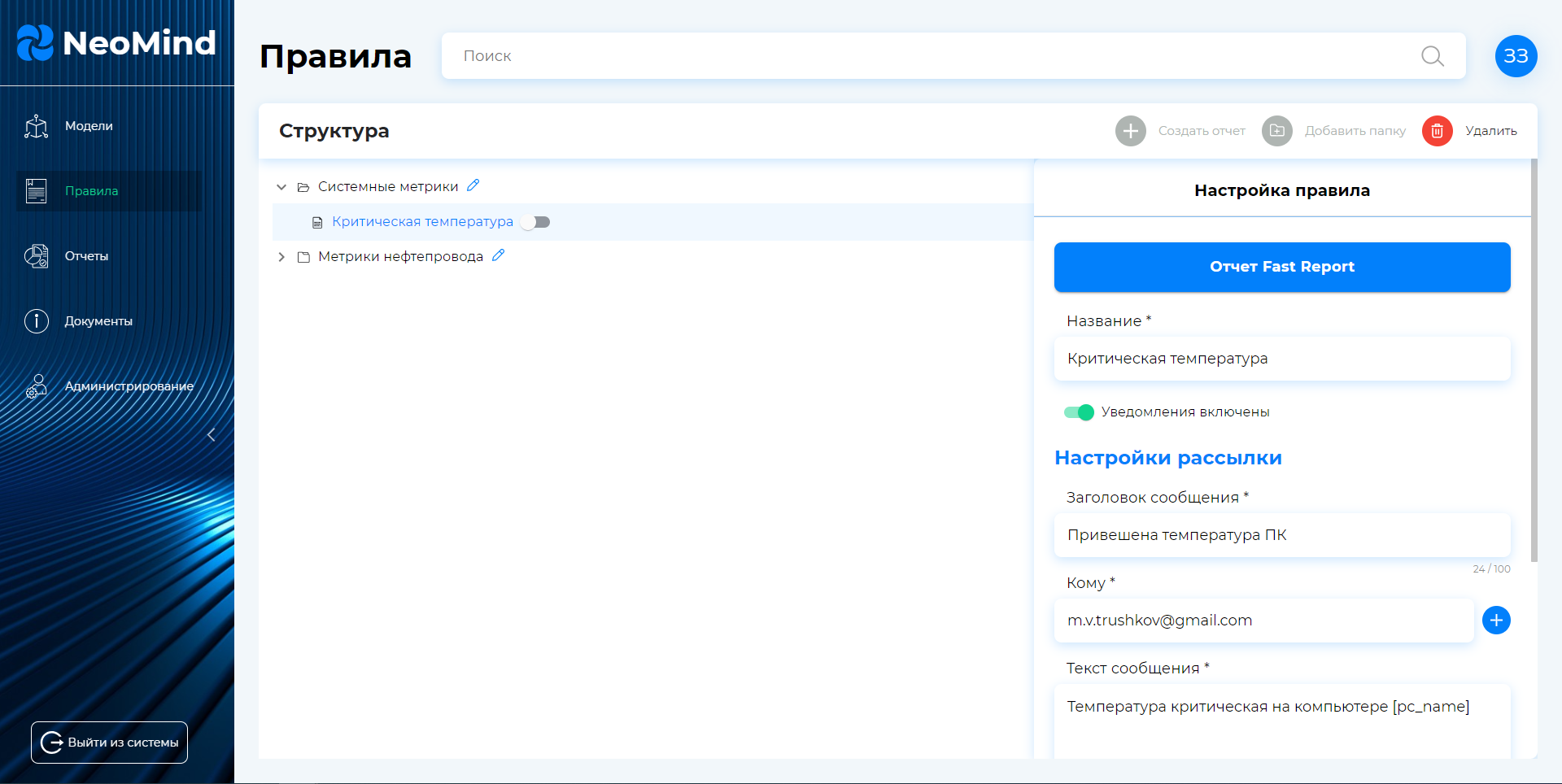The image size is (1562, 784).
Task: Click the Настройки рассылки heading
Action: click(1168, 458)
